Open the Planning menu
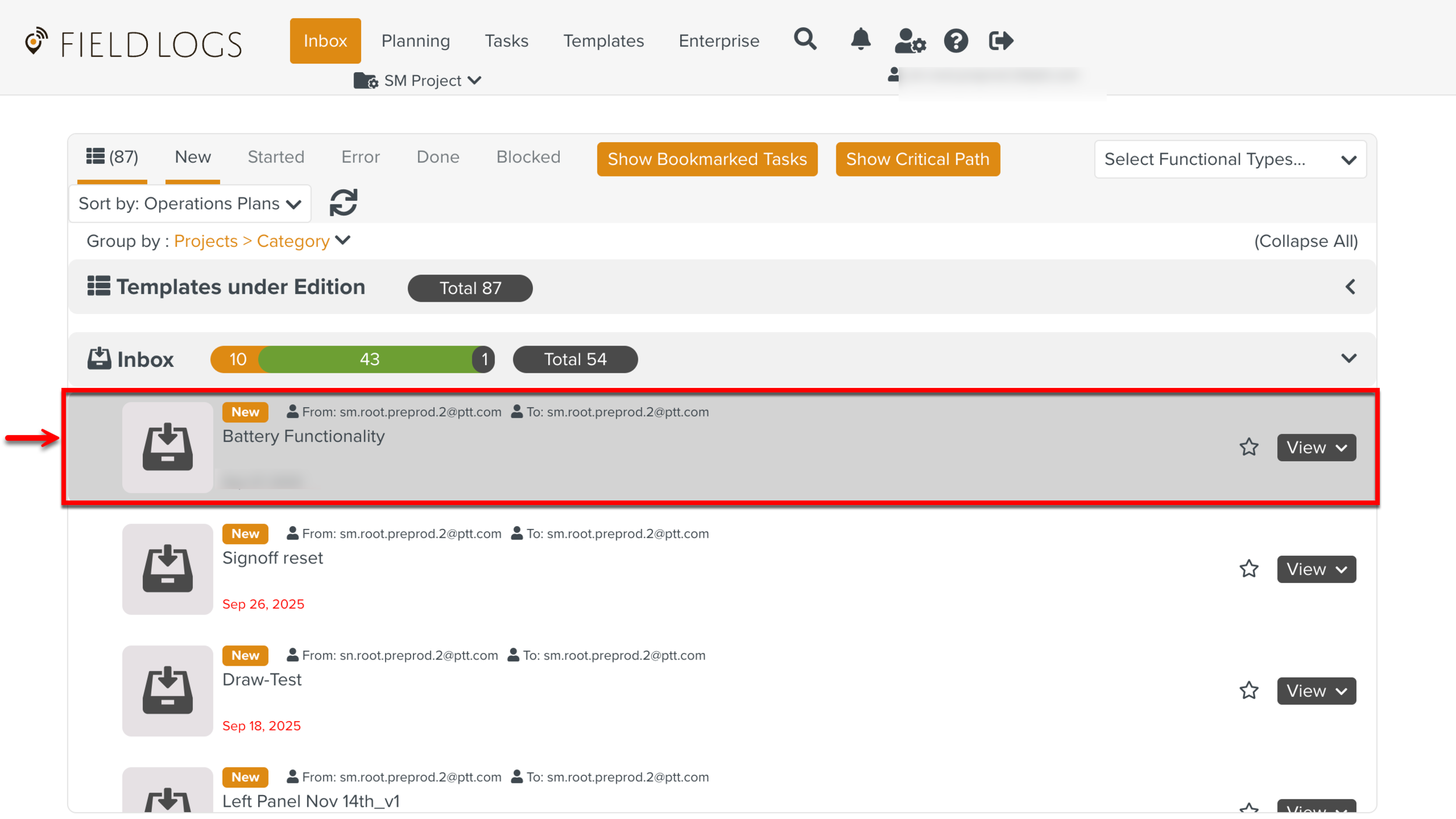The height and width of the screenshot is (819, 1456). (x=415, y=41)
